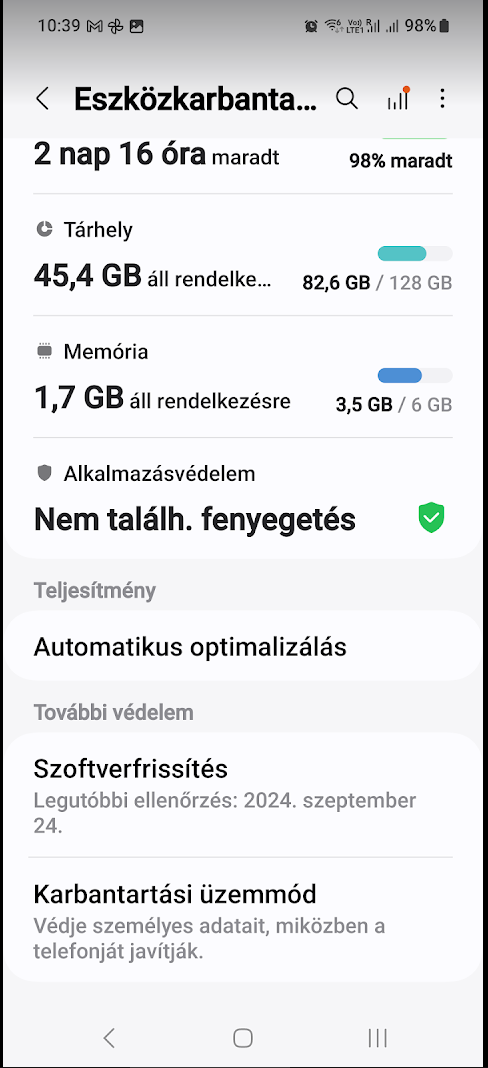Tap the Android back navigation button
This screenshot has height=1068, width=488.
click(x=109, y=1037)
